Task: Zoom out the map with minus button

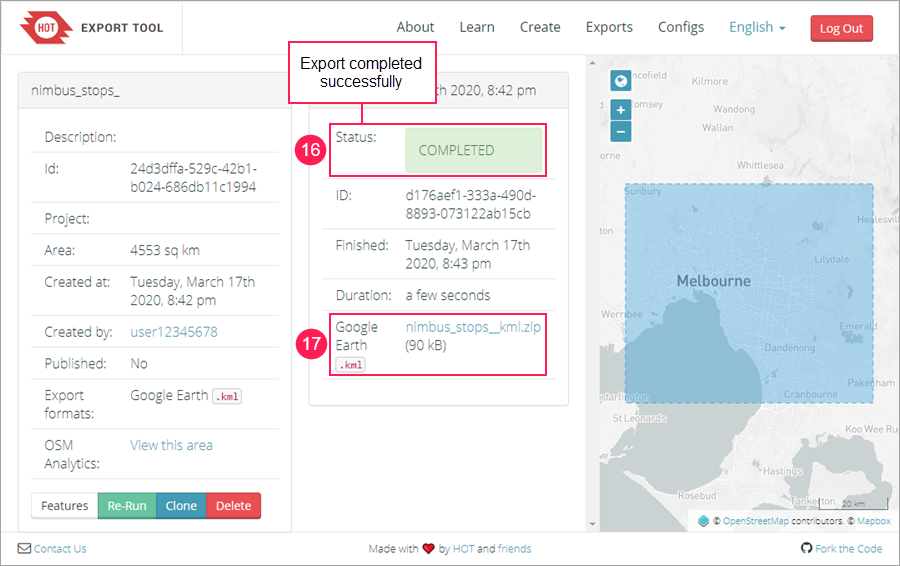Action: click(x=620, y=131)
